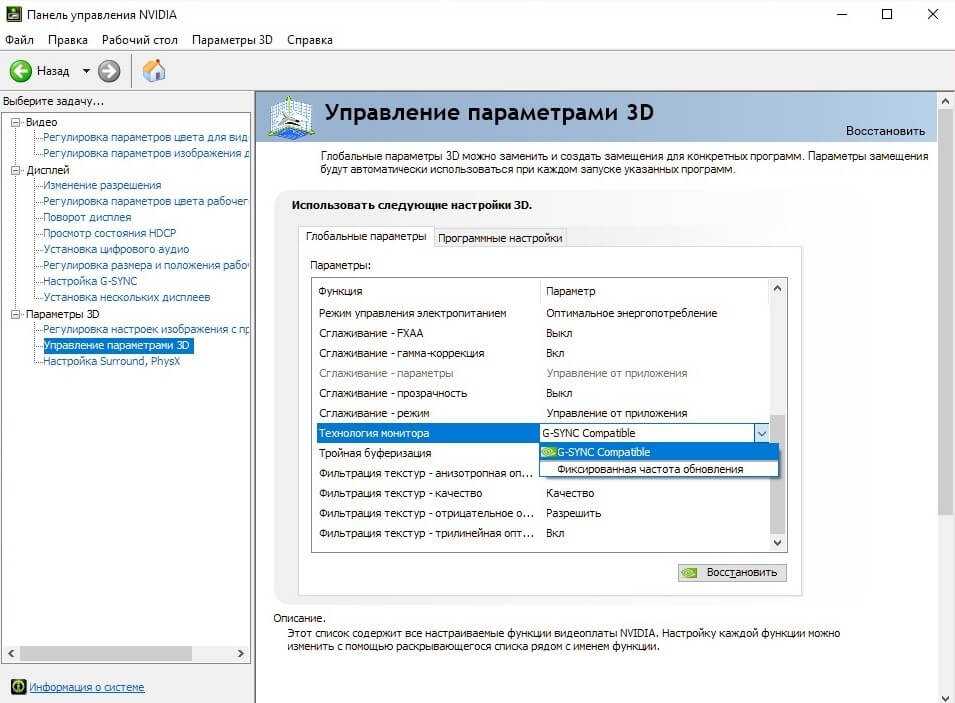Select Установка нескольких дисплеев item
This screenshot has height=703, width=955.
click(x=127, y=297)
